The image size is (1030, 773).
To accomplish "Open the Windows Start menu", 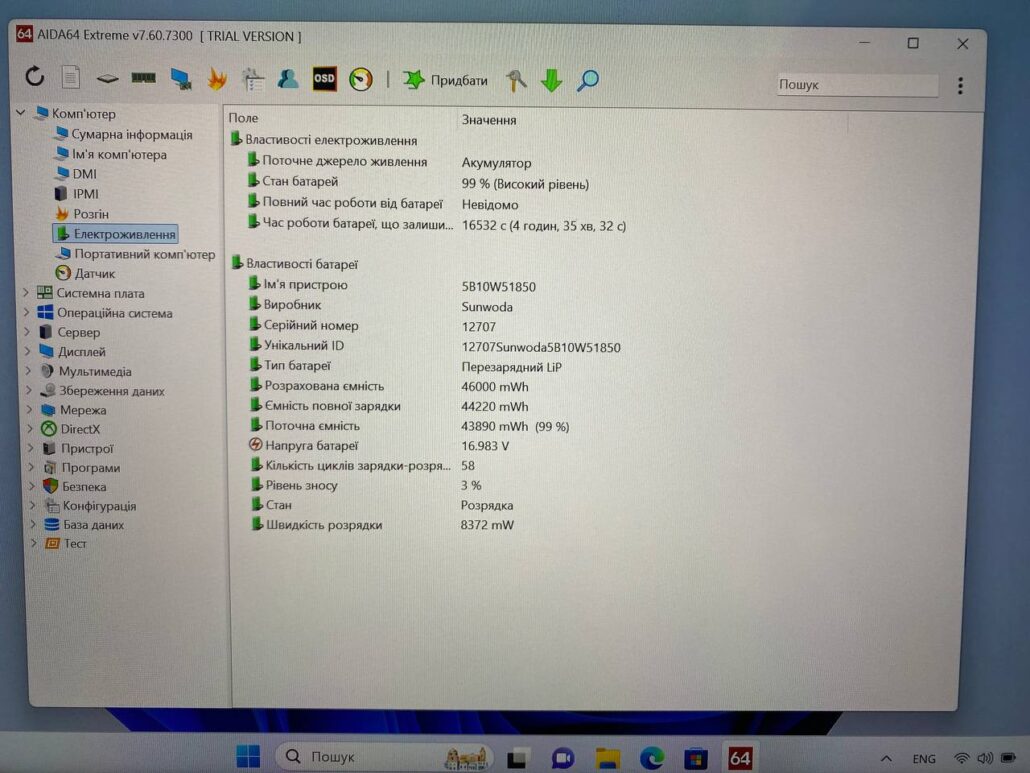I will tap(248, 757).
